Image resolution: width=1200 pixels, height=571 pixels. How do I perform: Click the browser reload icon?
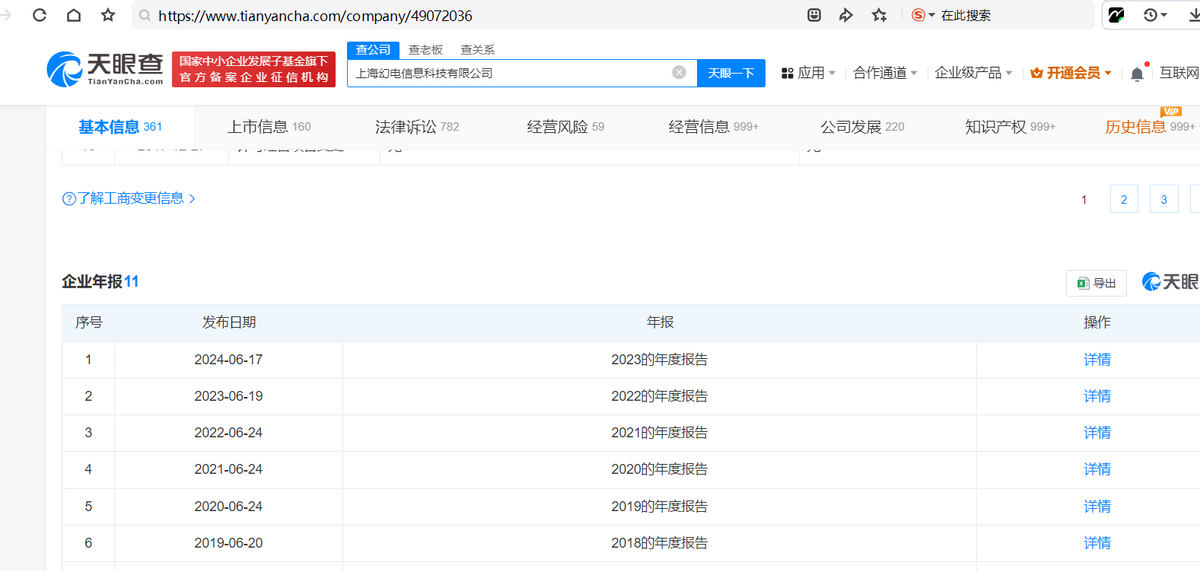pyautogui.click(x=39, y=16)
